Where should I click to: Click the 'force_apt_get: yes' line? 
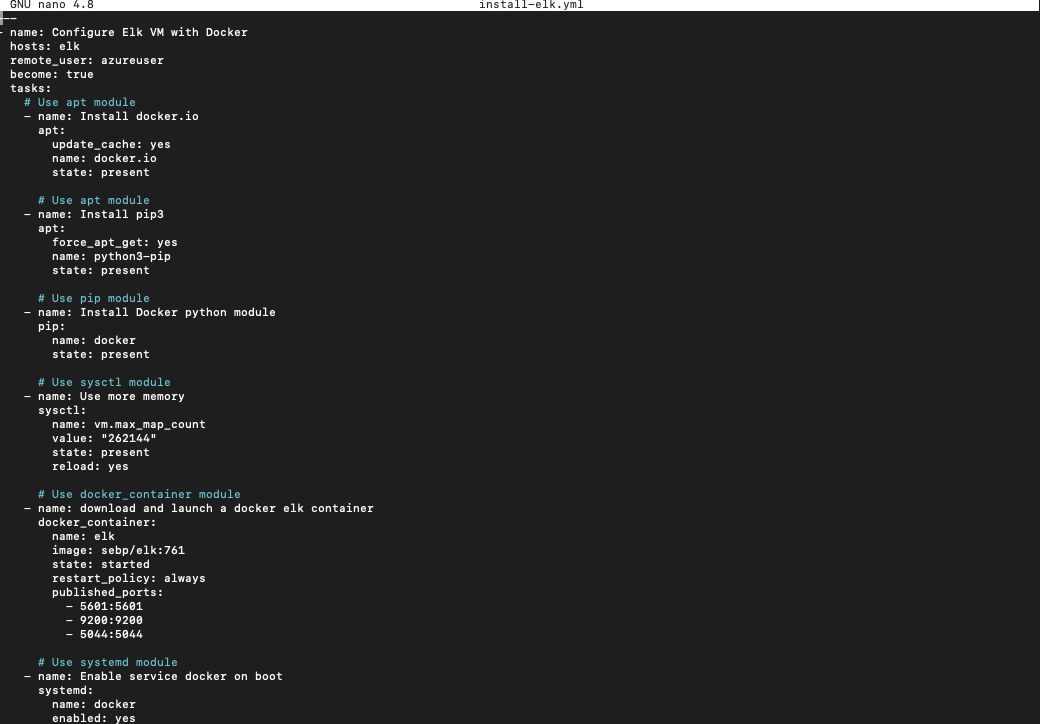coord(115,243)
